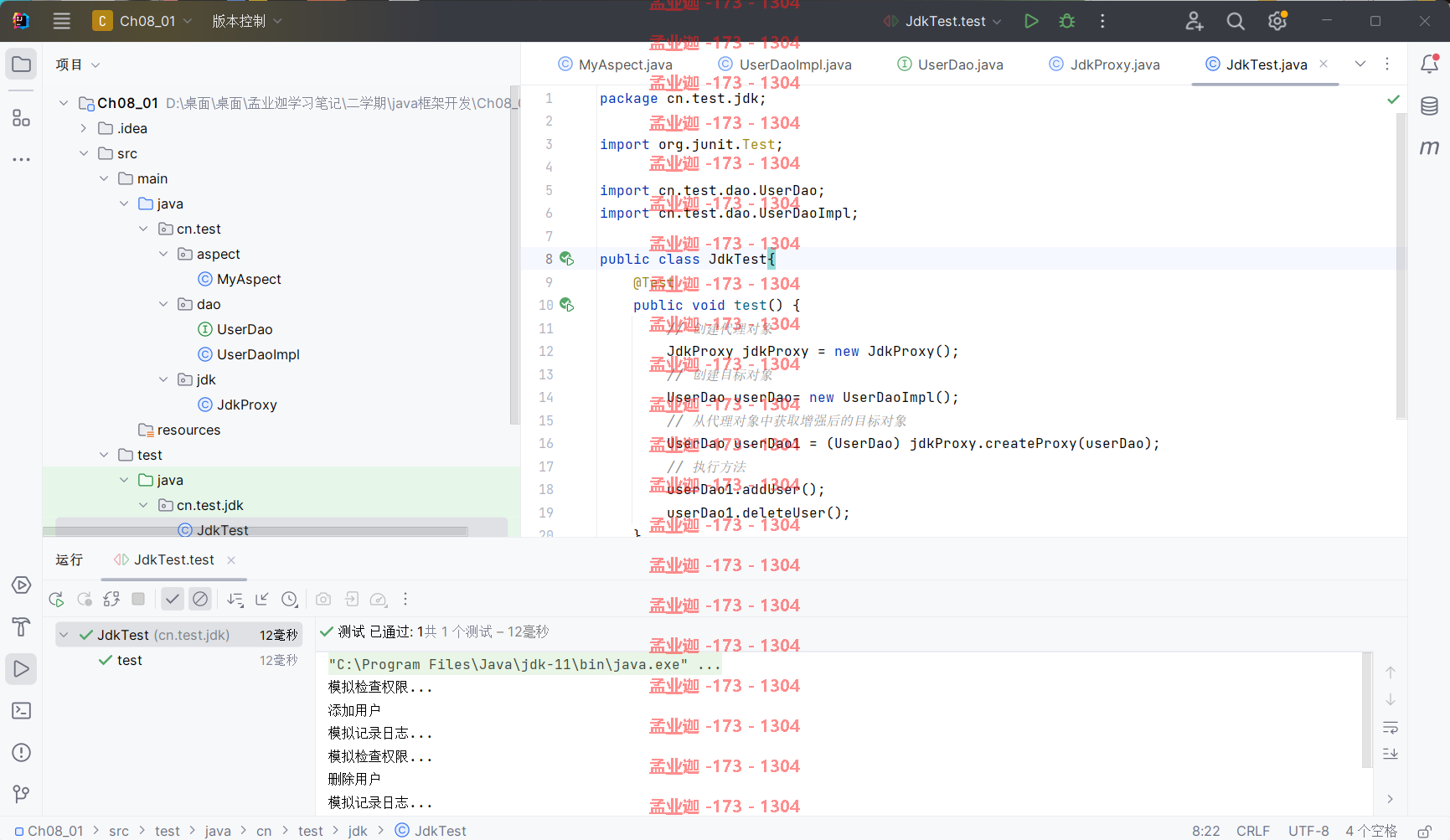
Task: Expand the .idea folder
Action: tap(83, 128)
